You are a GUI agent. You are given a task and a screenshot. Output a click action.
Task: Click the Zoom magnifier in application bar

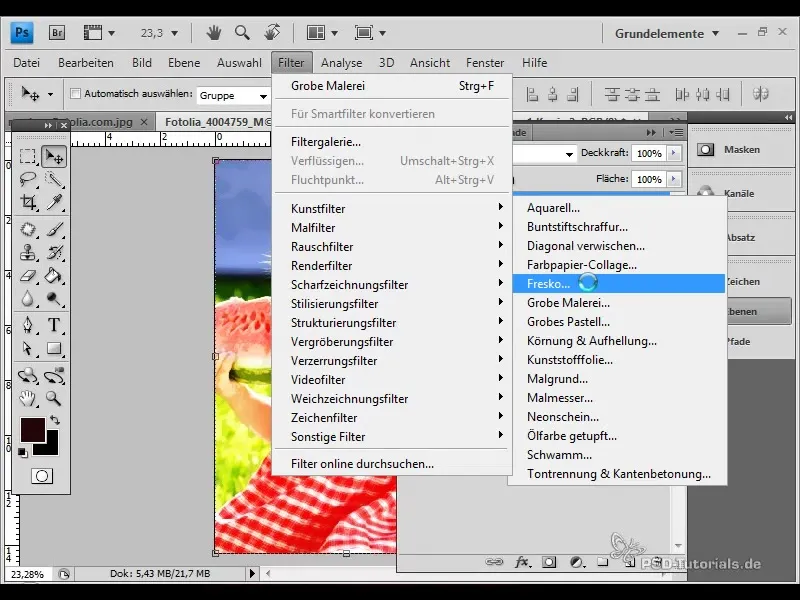(242, 33)
